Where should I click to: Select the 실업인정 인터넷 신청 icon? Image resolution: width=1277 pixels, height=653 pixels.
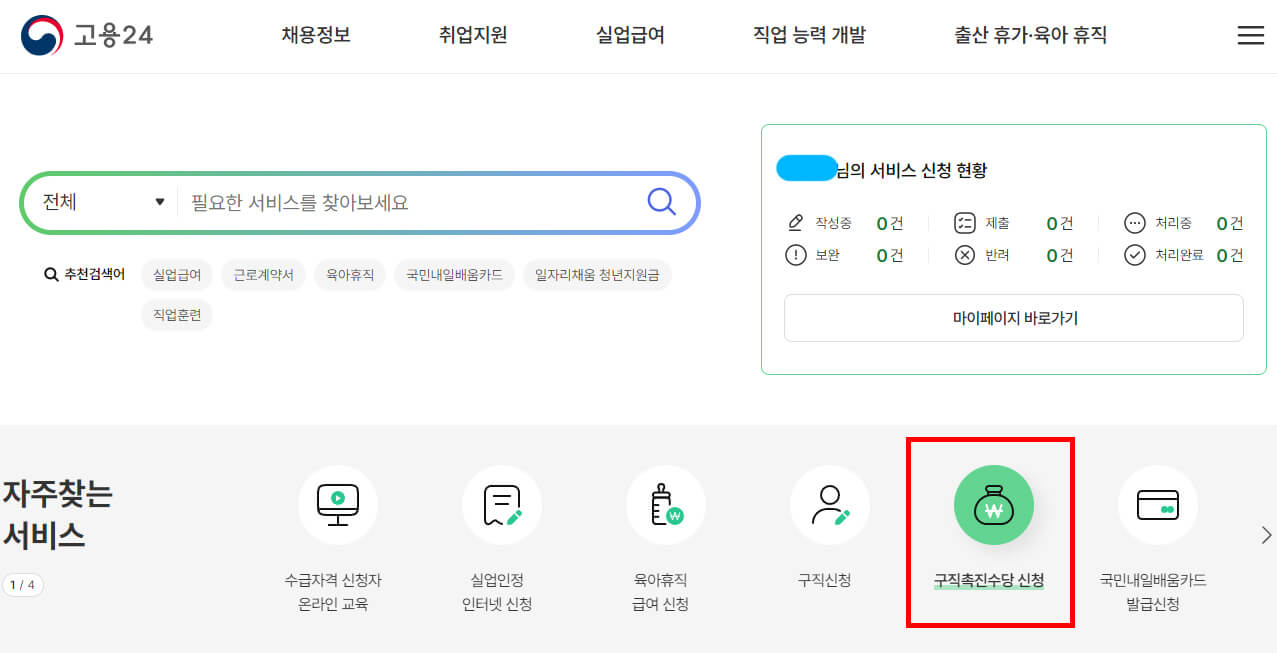coord(501,505)
